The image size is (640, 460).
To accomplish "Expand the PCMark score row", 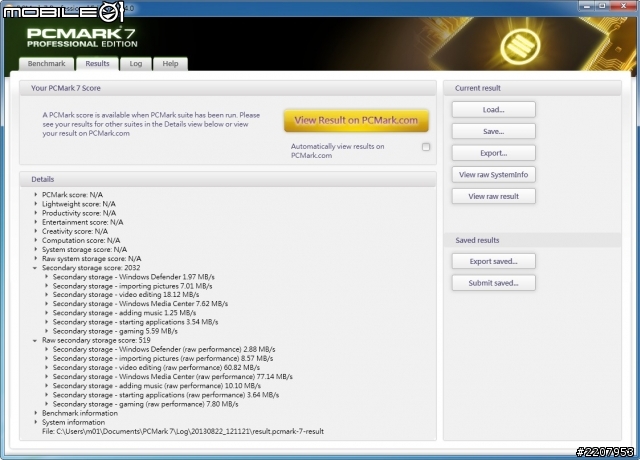I will 36,195.
